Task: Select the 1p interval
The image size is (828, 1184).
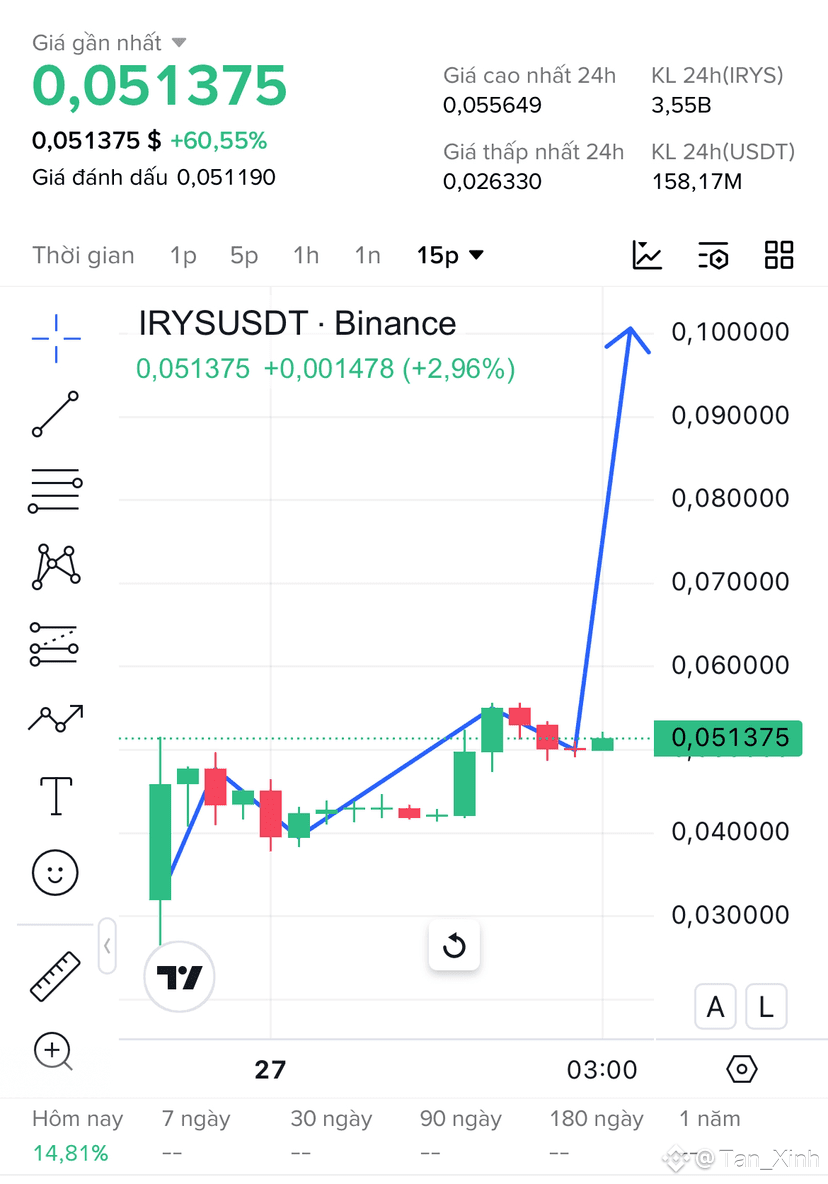Action: (x=183, y=255)
